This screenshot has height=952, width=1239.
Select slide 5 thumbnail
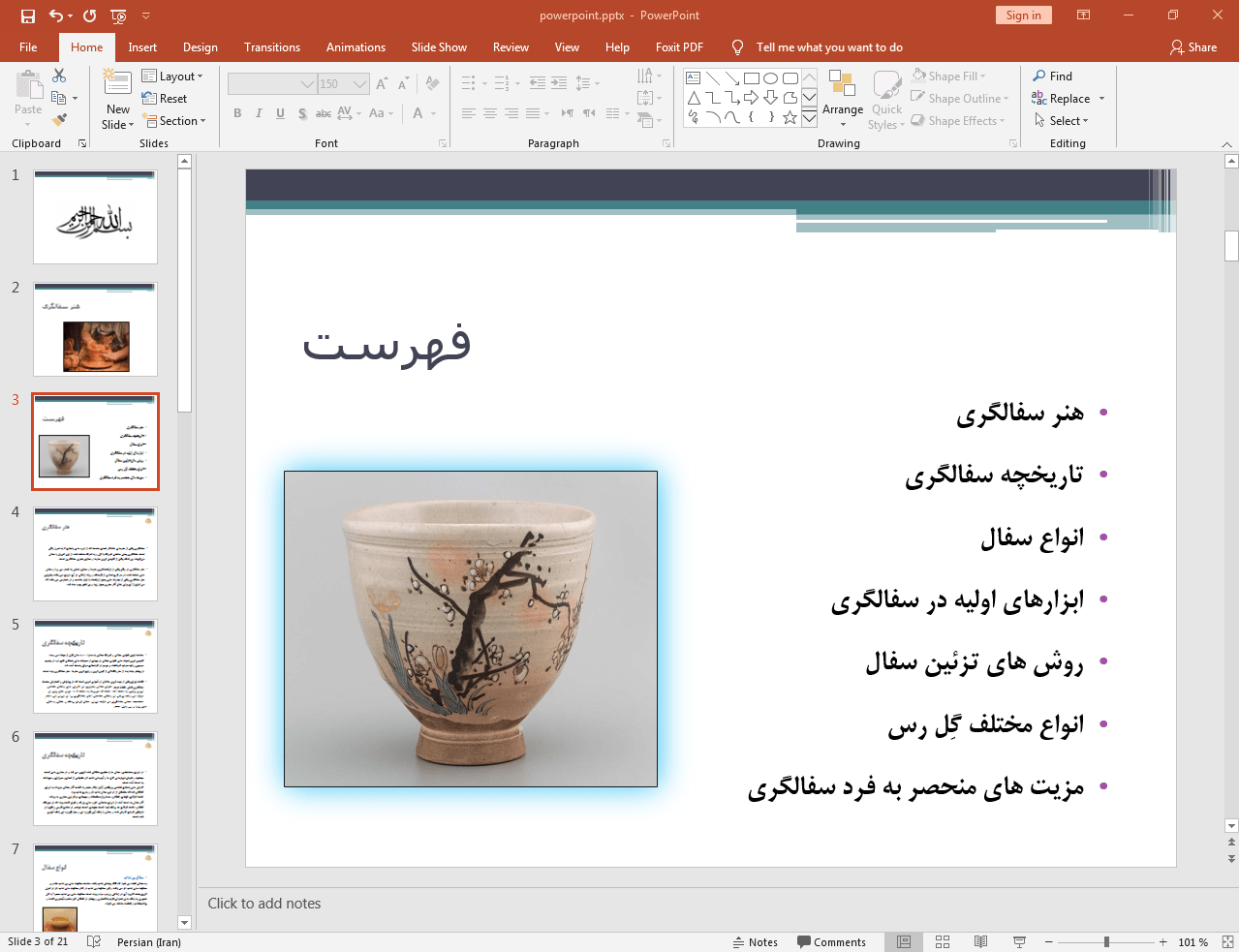click(x=95, y=666)
